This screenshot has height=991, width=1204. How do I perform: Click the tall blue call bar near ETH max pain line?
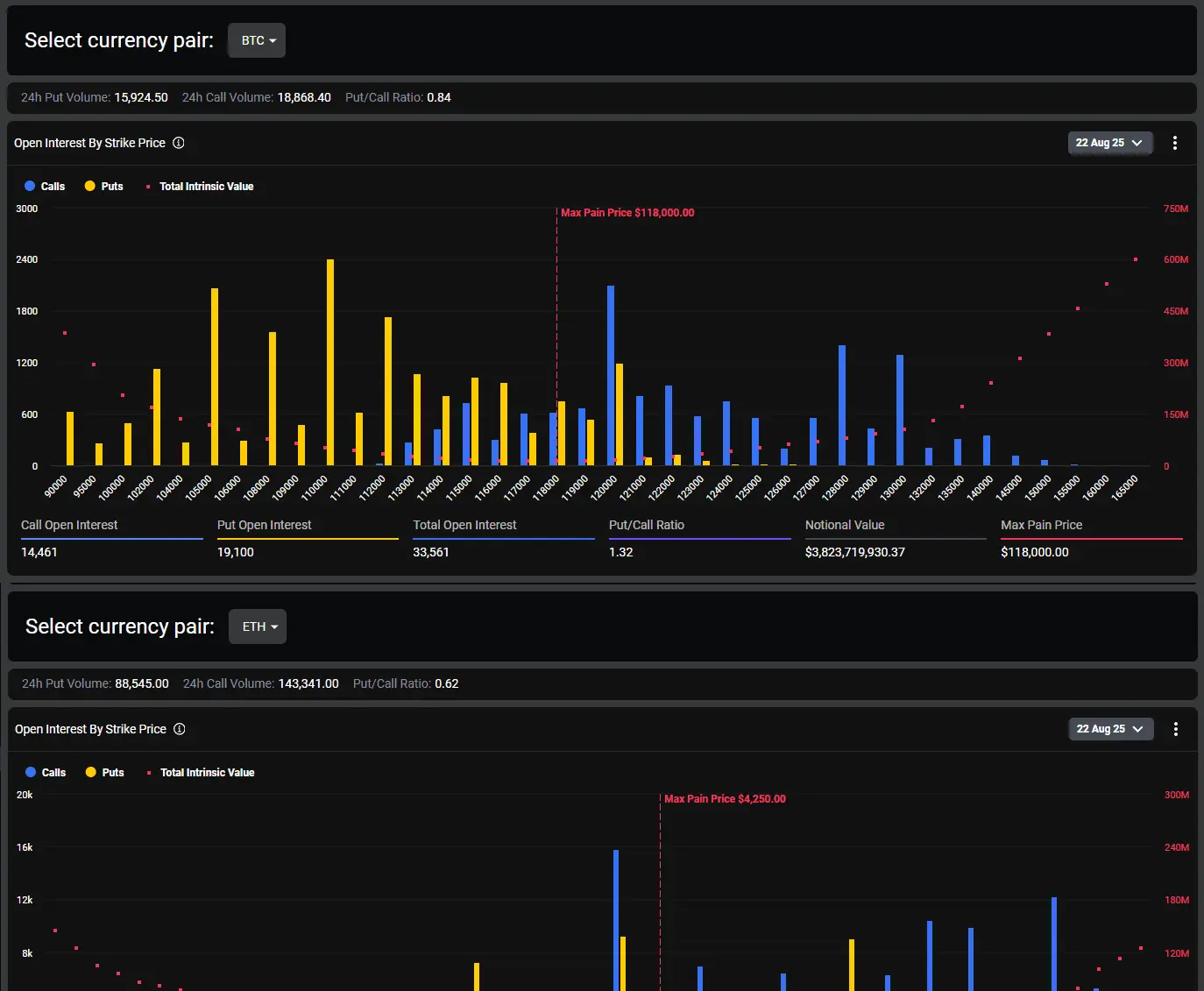pos(616,920)
